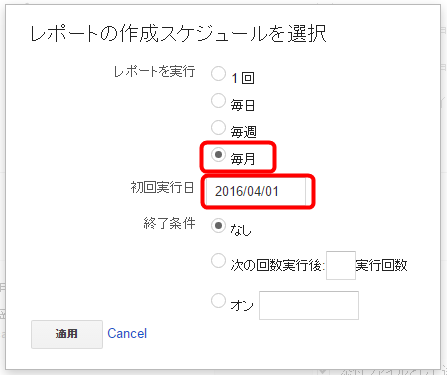
Task: Click the オン label text
Action: (242, 305)
